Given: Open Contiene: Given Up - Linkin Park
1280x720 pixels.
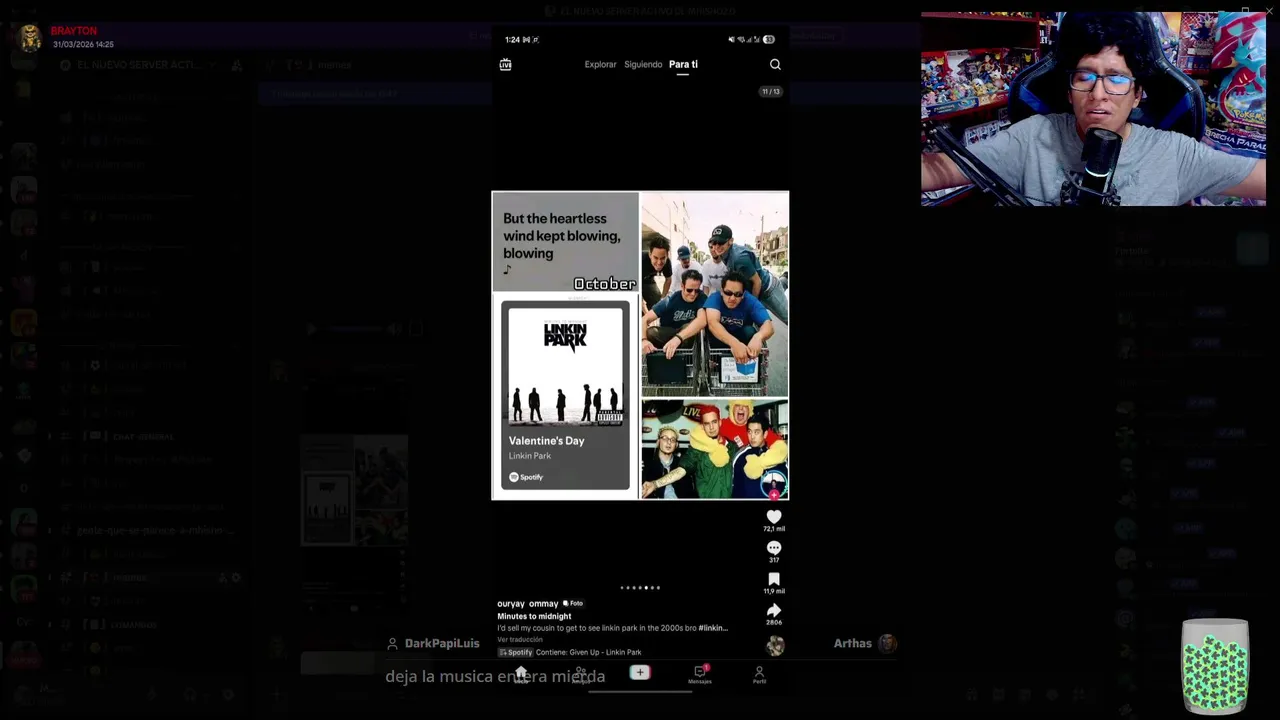Looking at the screenshot, I should (x=588, y=652).
